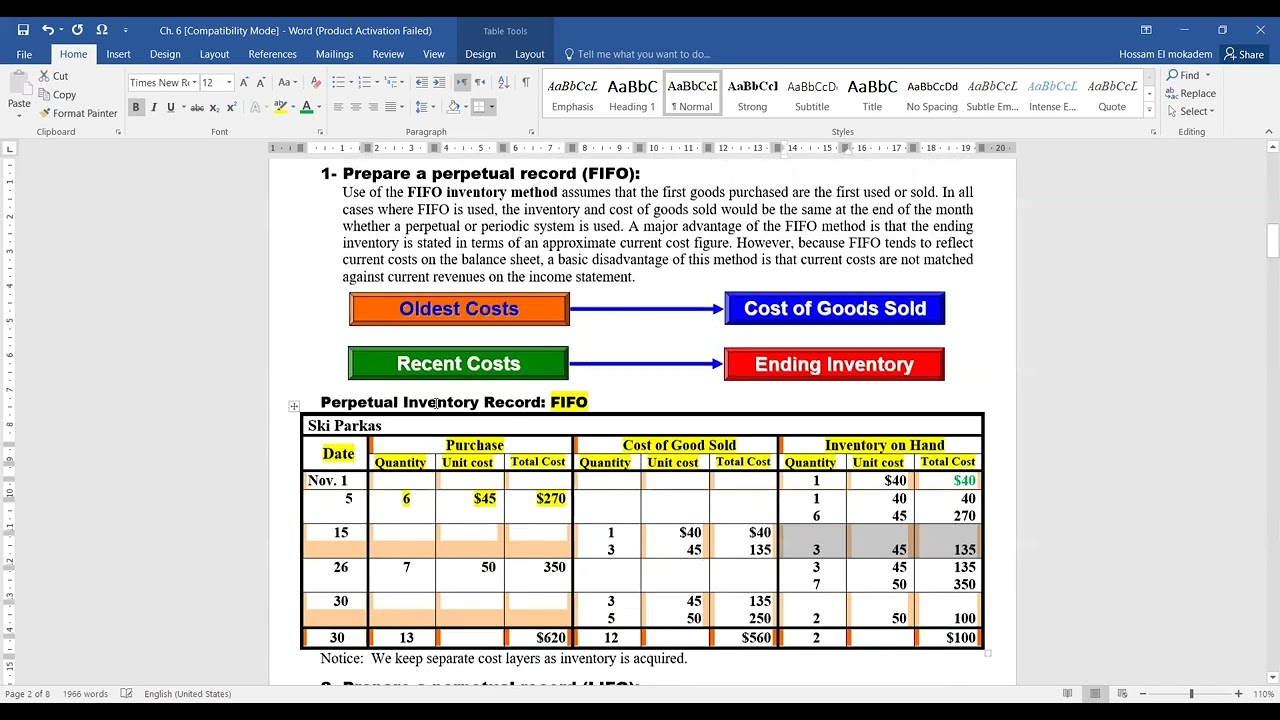Click the vertical scrollbar thumb
This screenshot has width=1280, height=720.
point(1273,240)
